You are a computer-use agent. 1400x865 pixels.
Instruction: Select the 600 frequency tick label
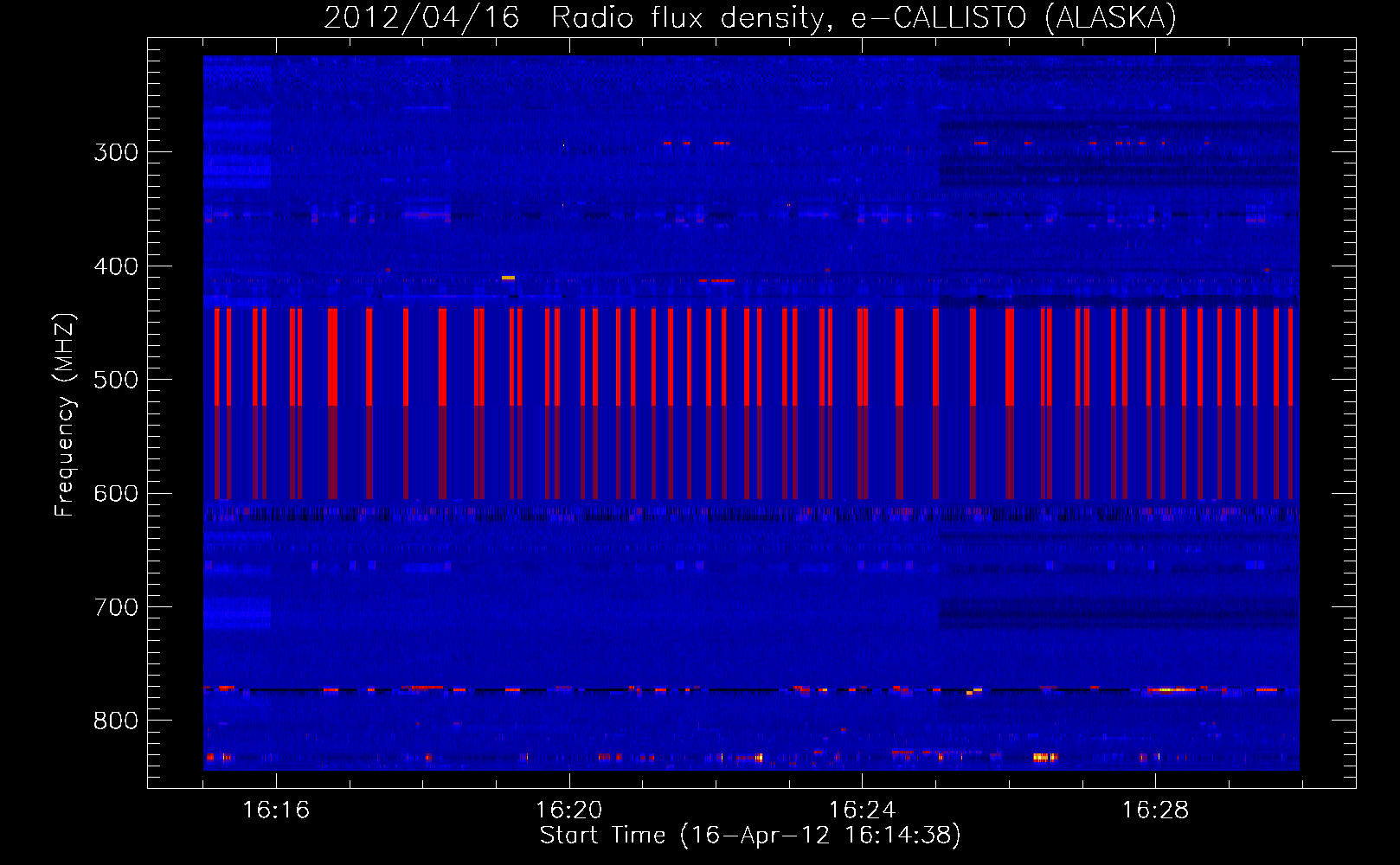(x=116, y=494)
